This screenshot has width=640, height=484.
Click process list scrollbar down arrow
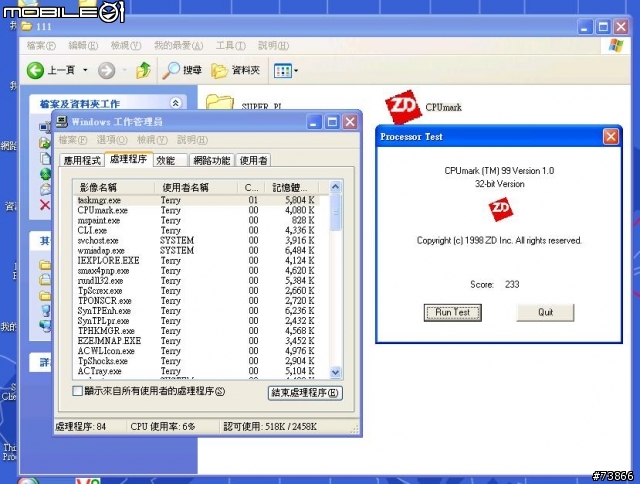click(x=336, y=372)
